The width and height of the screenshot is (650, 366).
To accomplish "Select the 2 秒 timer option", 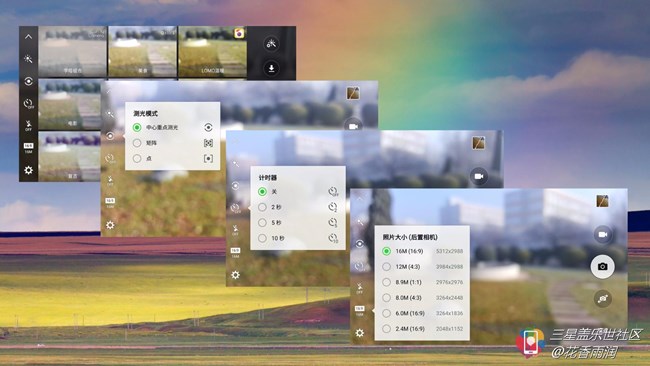I will pos(298,207).
